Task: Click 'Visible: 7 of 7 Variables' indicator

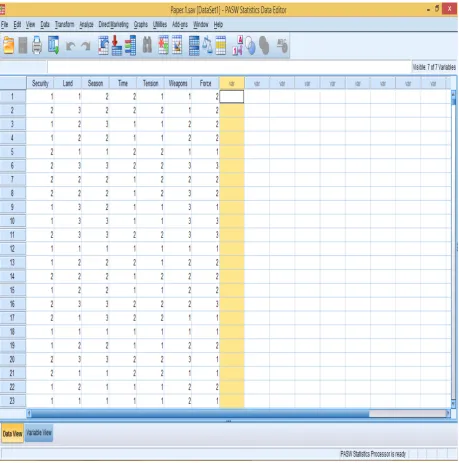Action: [x=434, y=67]
